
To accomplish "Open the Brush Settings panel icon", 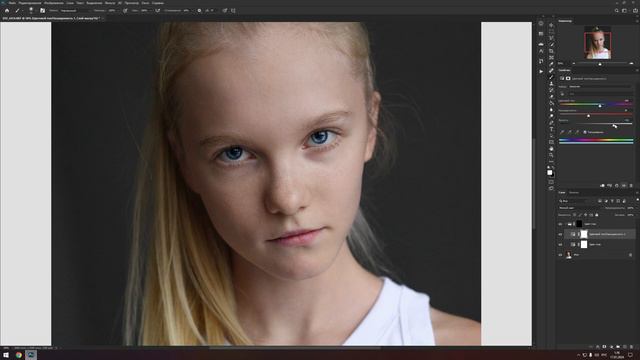I will tap(42, 11).
